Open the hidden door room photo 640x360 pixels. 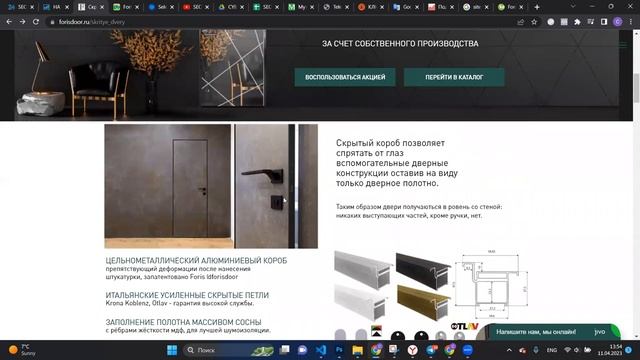point(167,186)
